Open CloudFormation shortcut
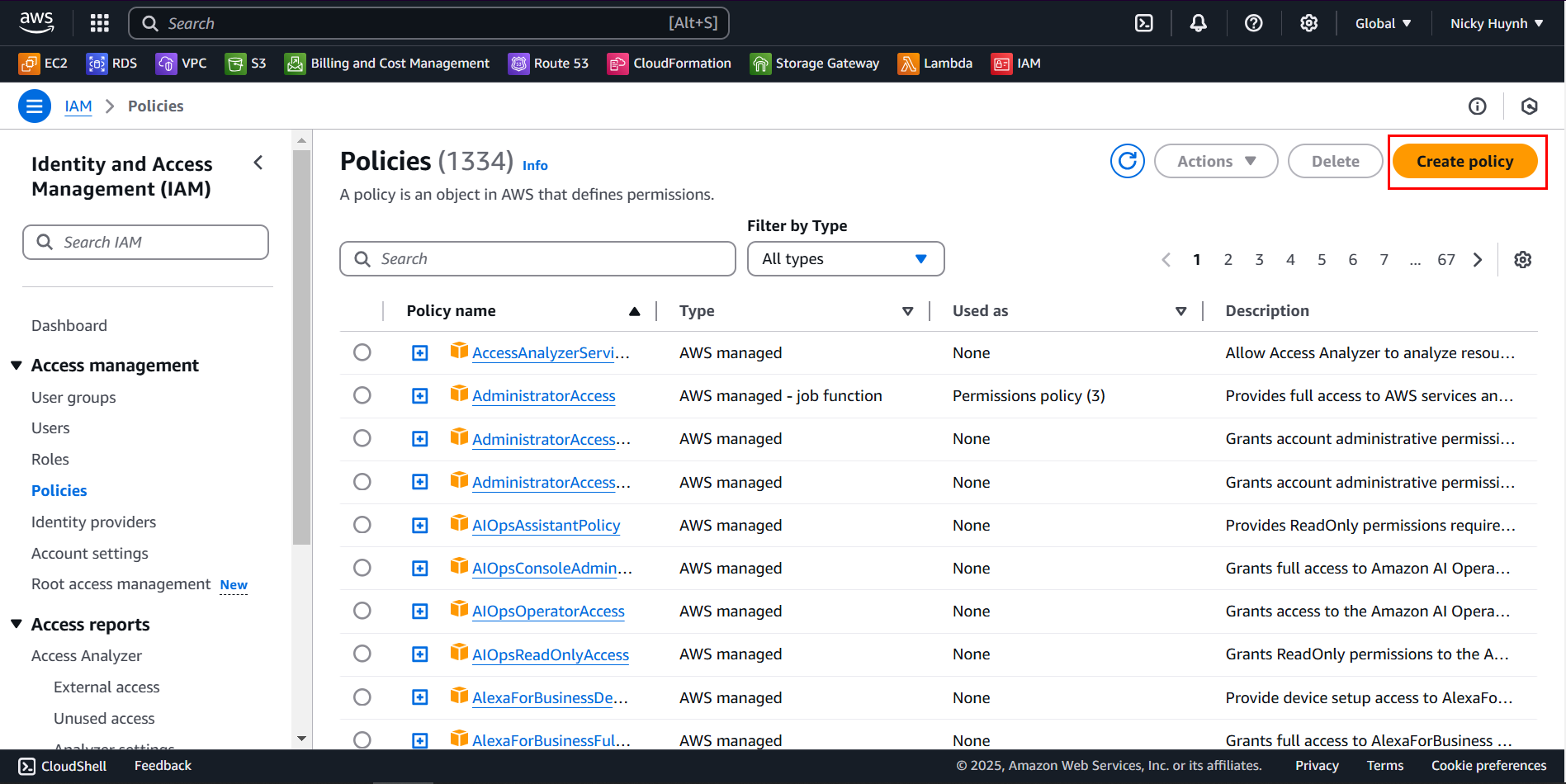Viewport: 1566px width, 784px height. coord(669,64)
